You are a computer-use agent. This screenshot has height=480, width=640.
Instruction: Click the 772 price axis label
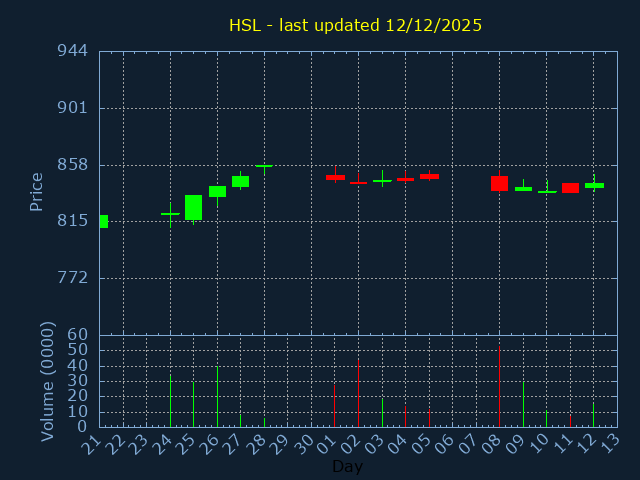click(71, 278)
